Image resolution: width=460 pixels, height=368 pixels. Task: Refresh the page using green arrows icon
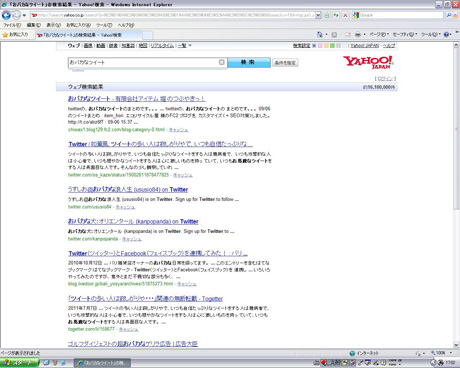coord(336,15)
